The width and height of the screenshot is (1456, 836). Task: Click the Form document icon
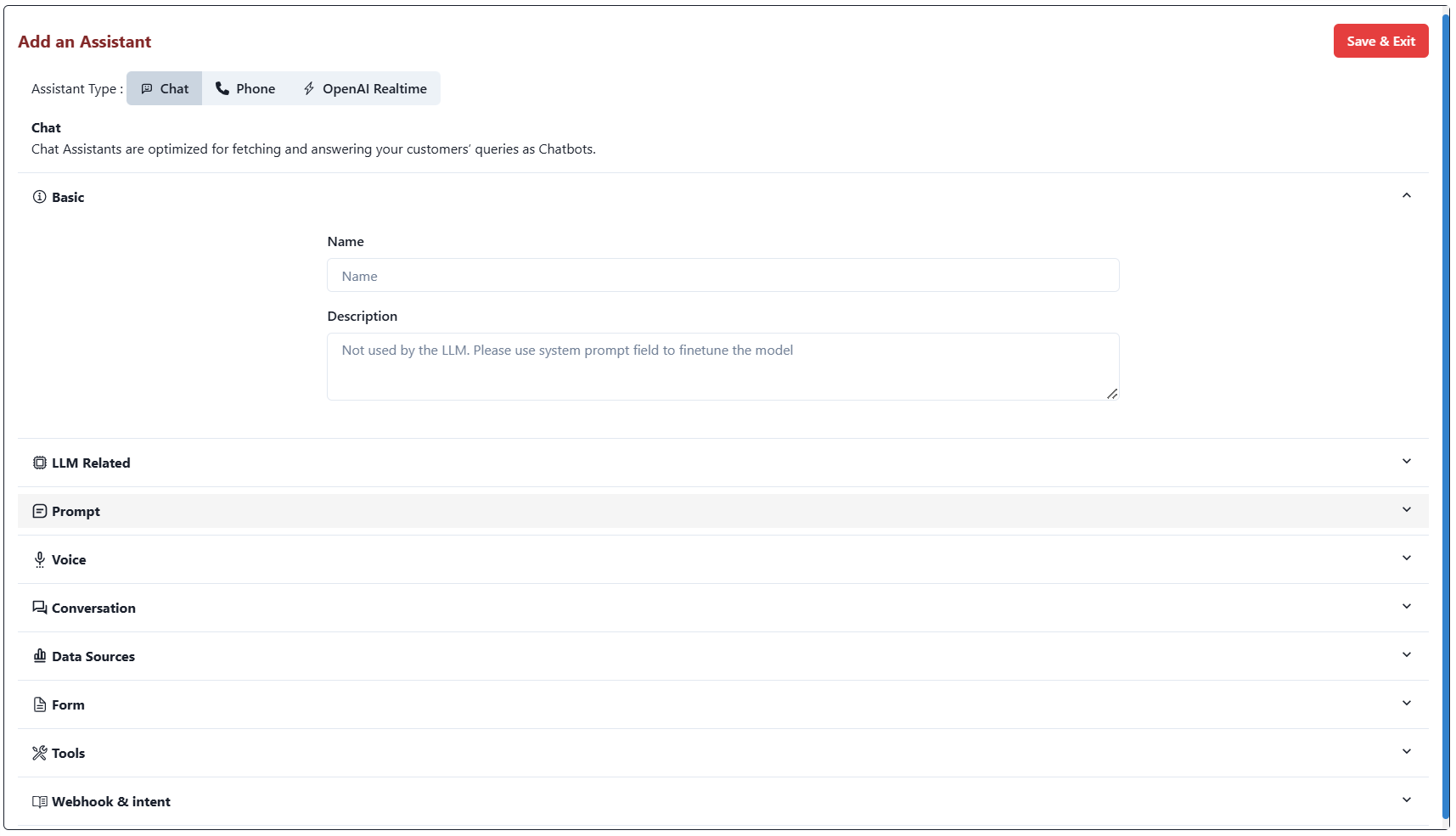click(39, 704)
